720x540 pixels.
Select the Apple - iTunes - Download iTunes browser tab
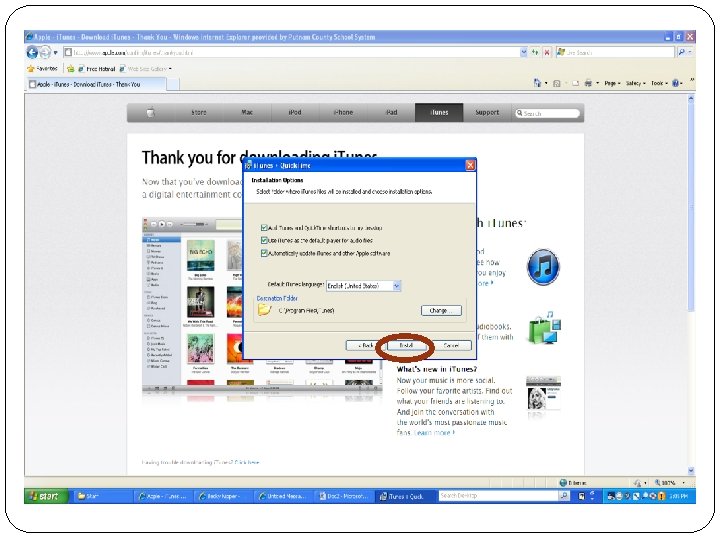tap(96, 84)
